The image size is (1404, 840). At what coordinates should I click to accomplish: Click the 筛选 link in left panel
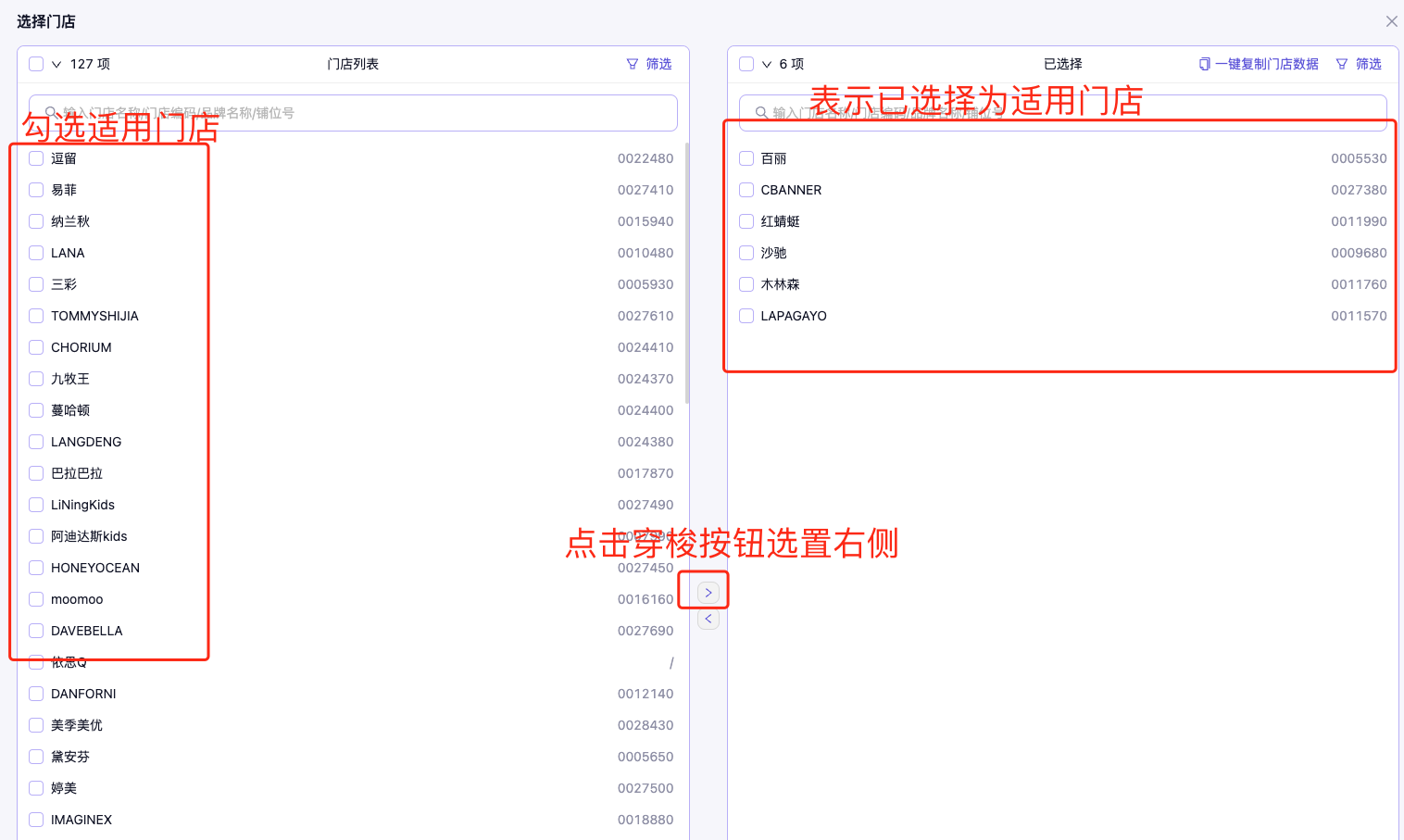[658, 64]
